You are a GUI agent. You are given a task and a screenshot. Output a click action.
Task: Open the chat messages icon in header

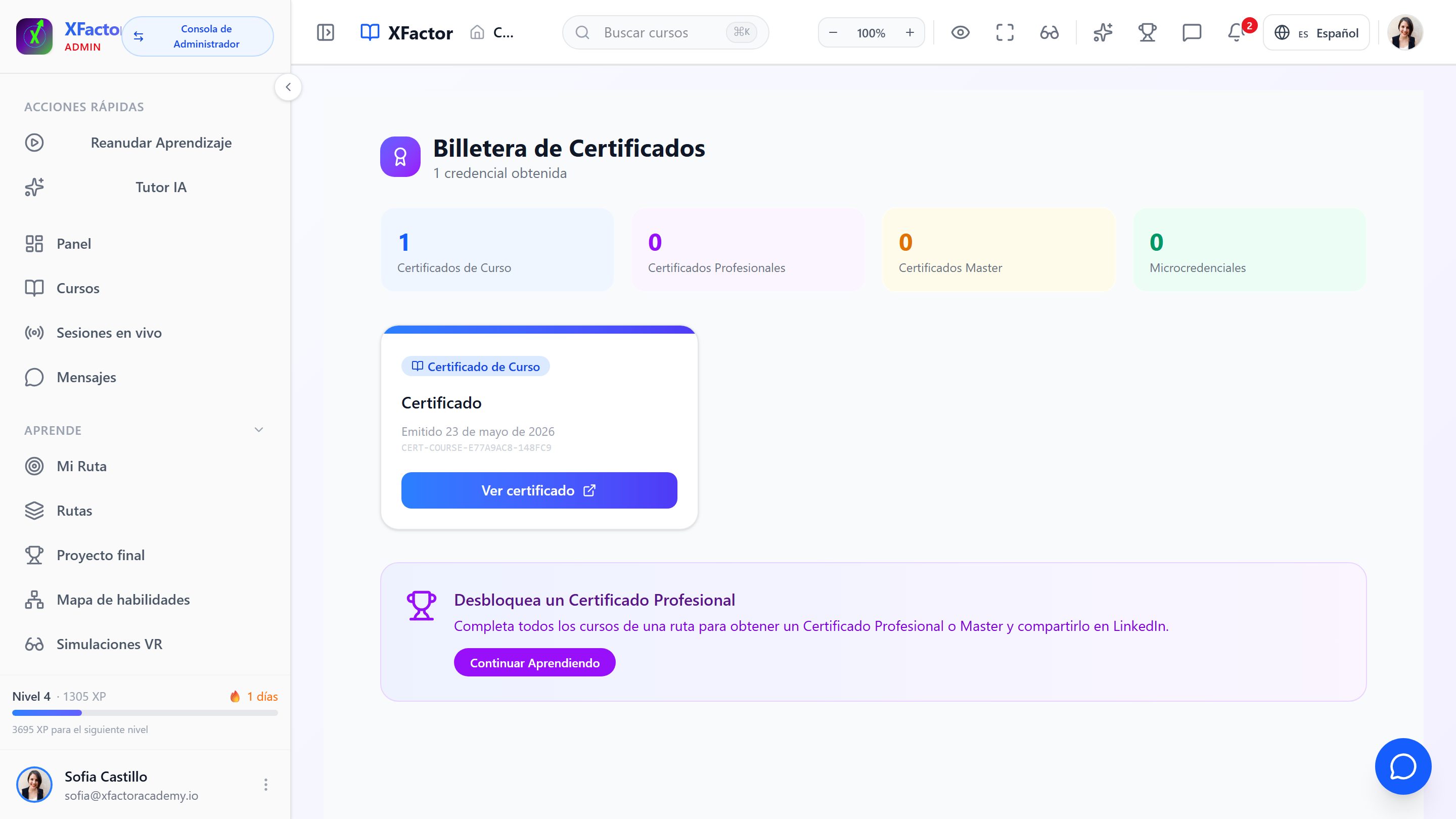pos(1192,33)
